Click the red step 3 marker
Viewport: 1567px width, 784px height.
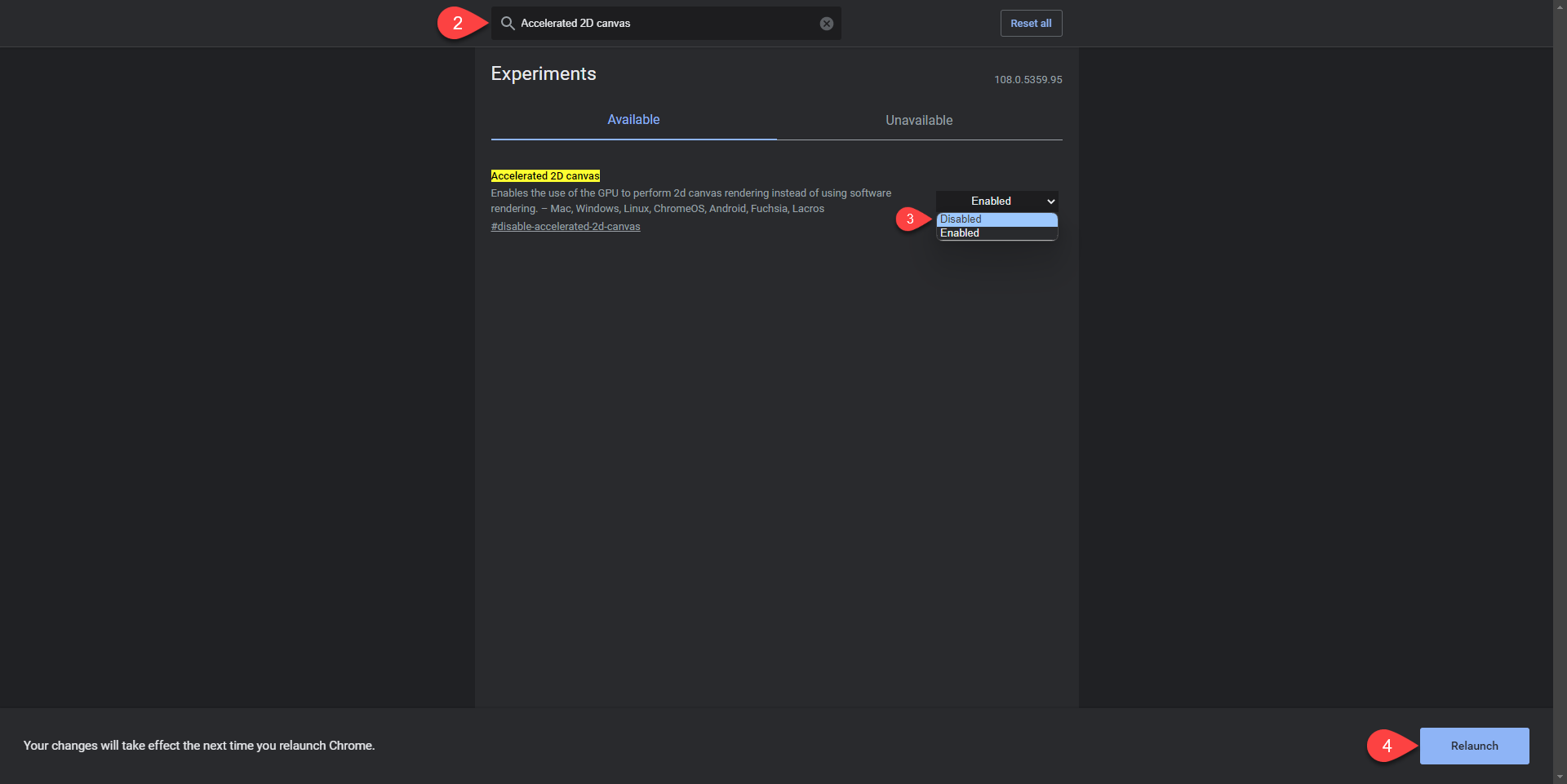click(910, 219)
